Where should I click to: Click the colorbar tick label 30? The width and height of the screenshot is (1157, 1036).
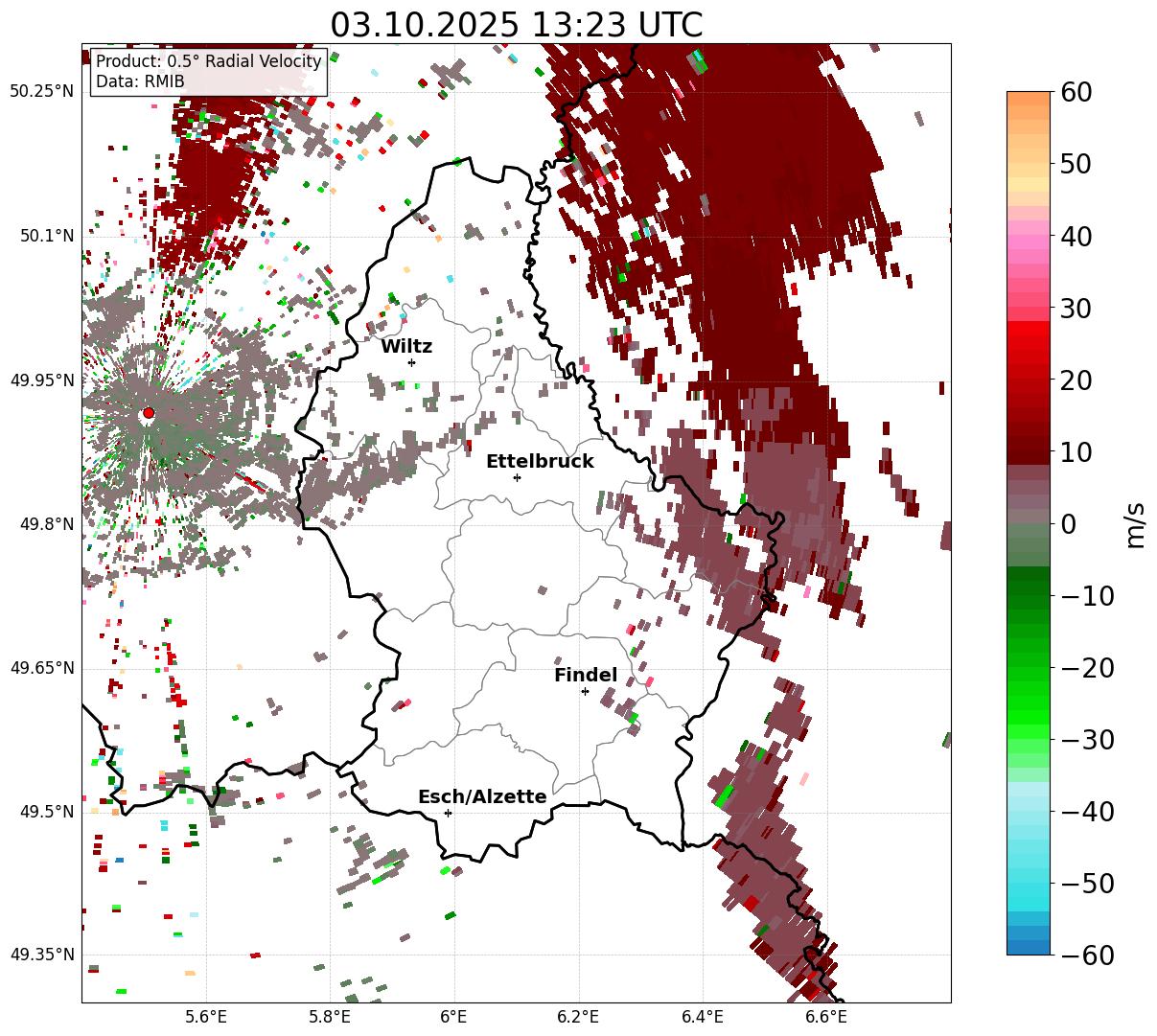1076,308
